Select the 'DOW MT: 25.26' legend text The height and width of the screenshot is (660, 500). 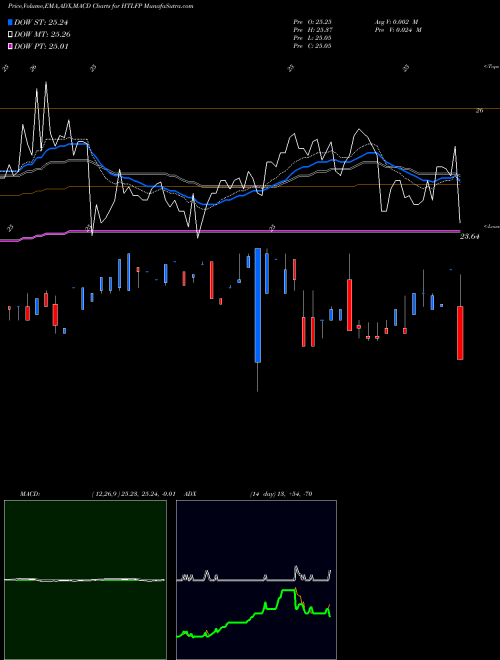(42, 35)
